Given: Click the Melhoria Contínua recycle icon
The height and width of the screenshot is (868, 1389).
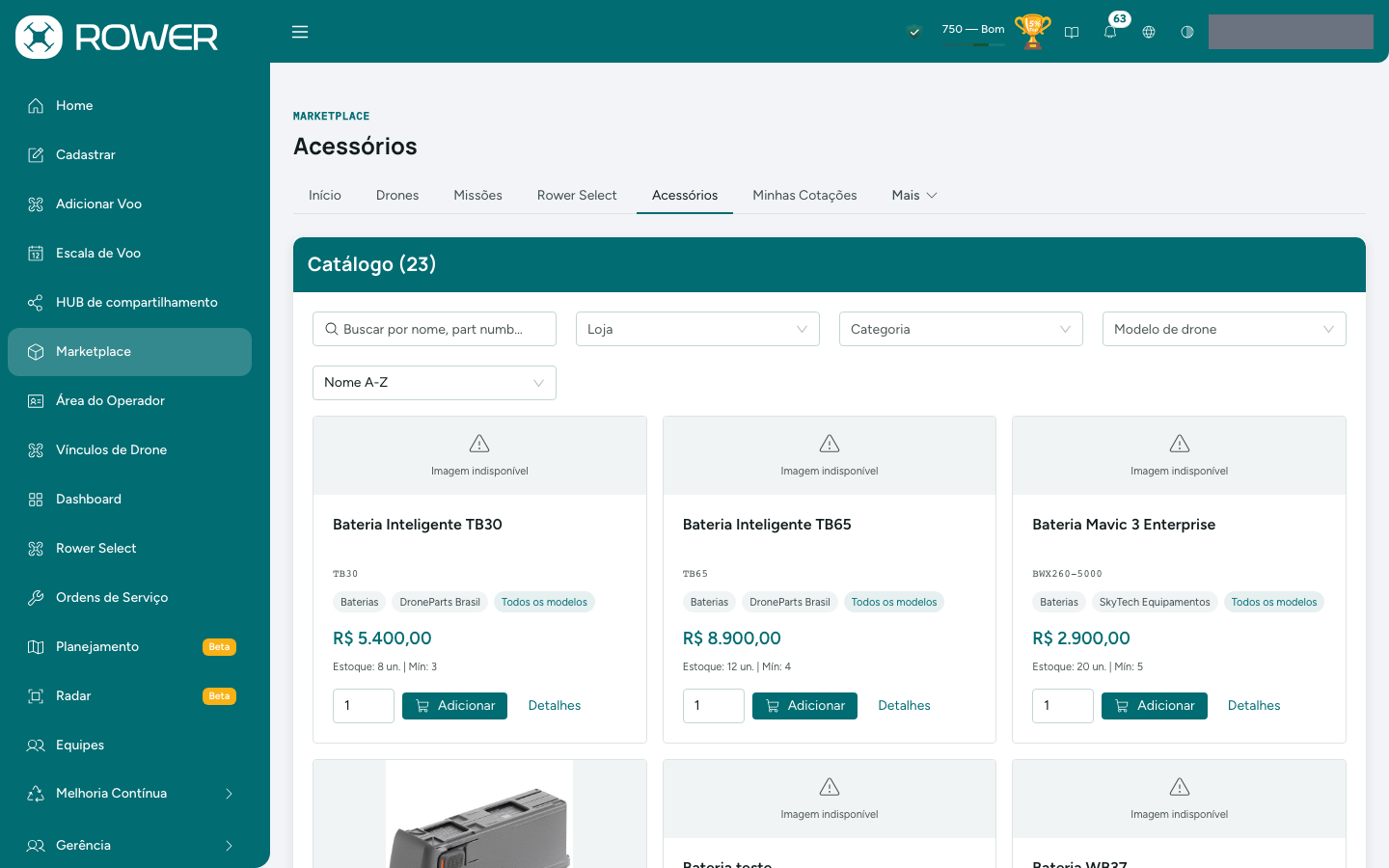Looking at the screenshot, I should tap(36, 794).
